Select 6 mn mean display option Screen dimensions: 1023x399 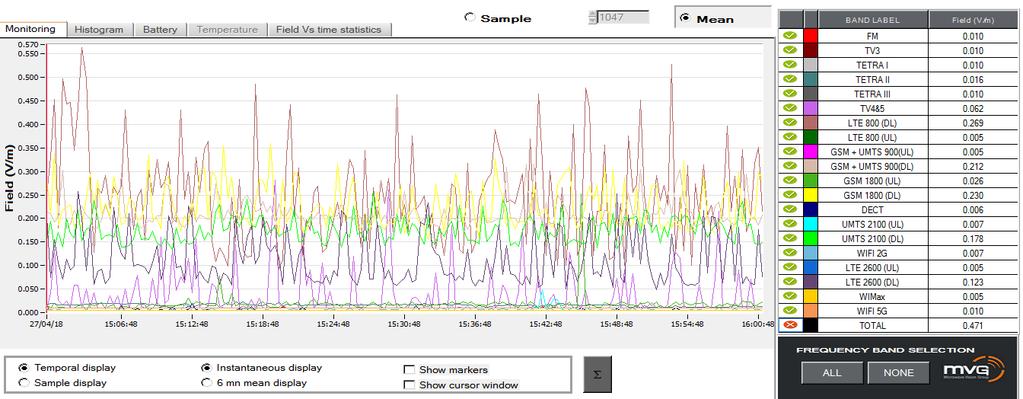click(206, 383)
